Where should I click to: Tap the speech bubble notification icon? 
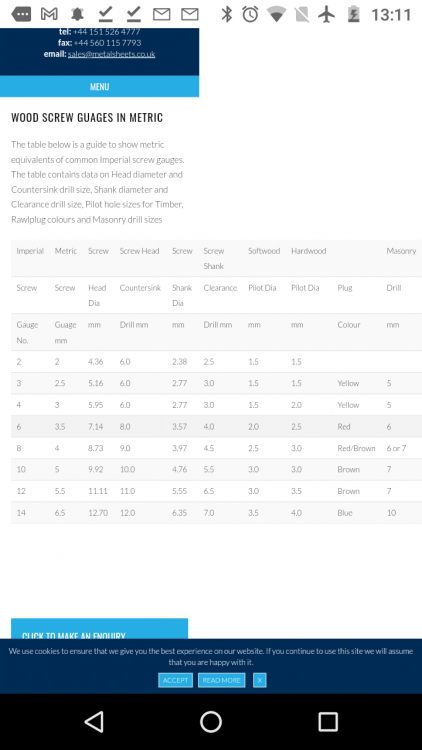tap(21, 14)
